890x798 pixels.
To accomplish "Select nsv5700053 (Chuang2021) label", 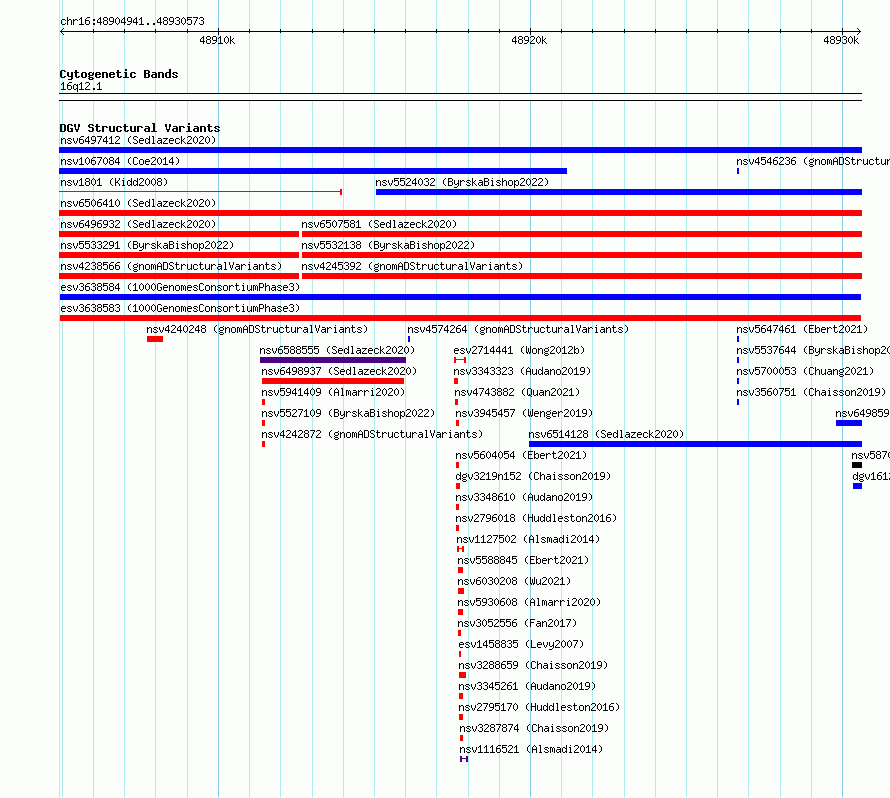I will tap(805, 371).
